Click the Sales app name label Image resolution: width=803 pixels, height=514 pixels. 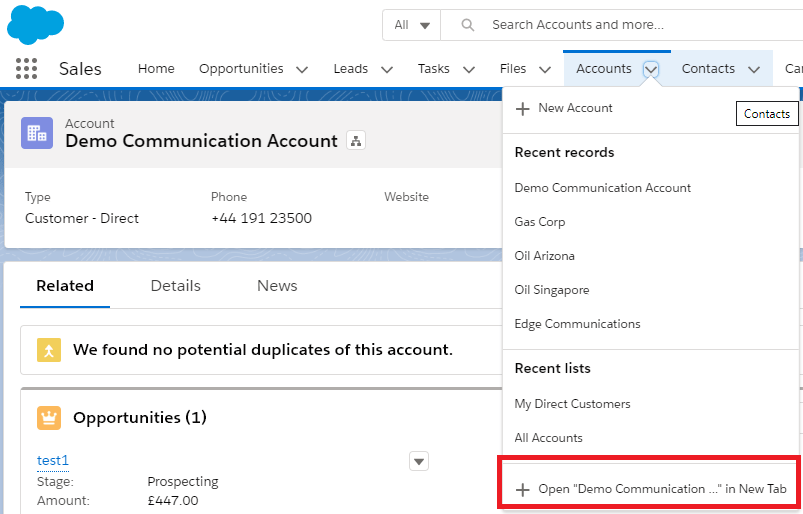pyautogui.click(x=80, y=69)
